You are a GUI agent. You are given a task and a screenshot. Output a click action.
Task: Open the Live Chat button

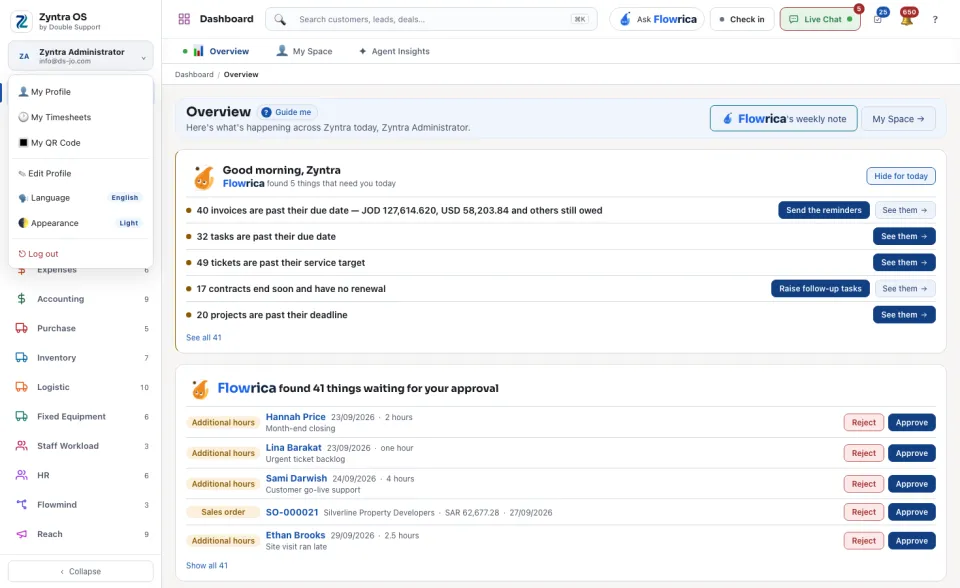pyautogui.click(x=820, y=19)
